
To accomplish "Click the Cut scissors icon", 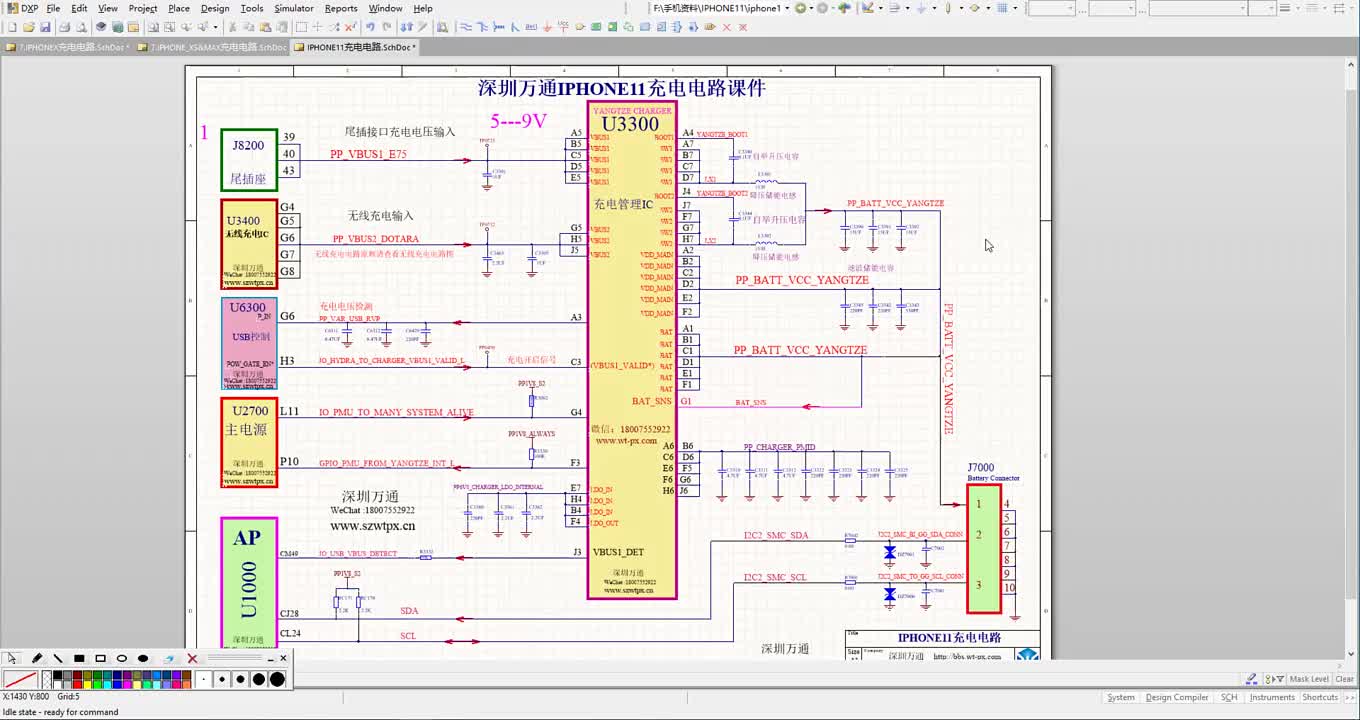I will point(232,27).
